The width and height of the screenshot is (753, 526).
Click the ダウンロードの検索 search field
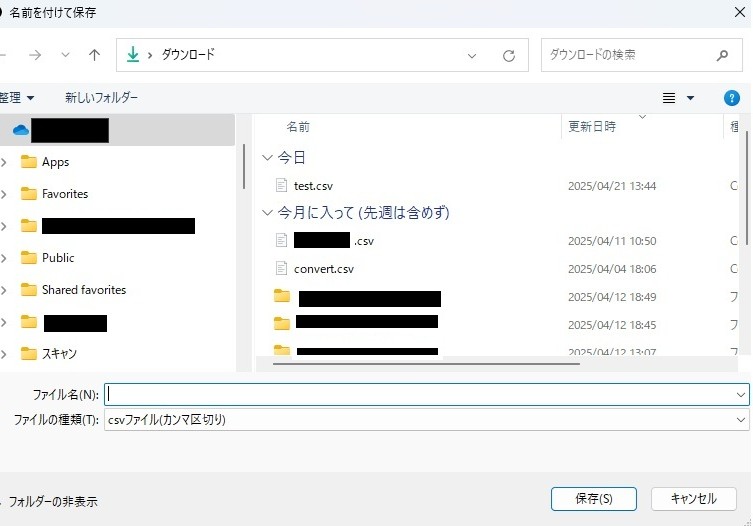pos(642,55)
